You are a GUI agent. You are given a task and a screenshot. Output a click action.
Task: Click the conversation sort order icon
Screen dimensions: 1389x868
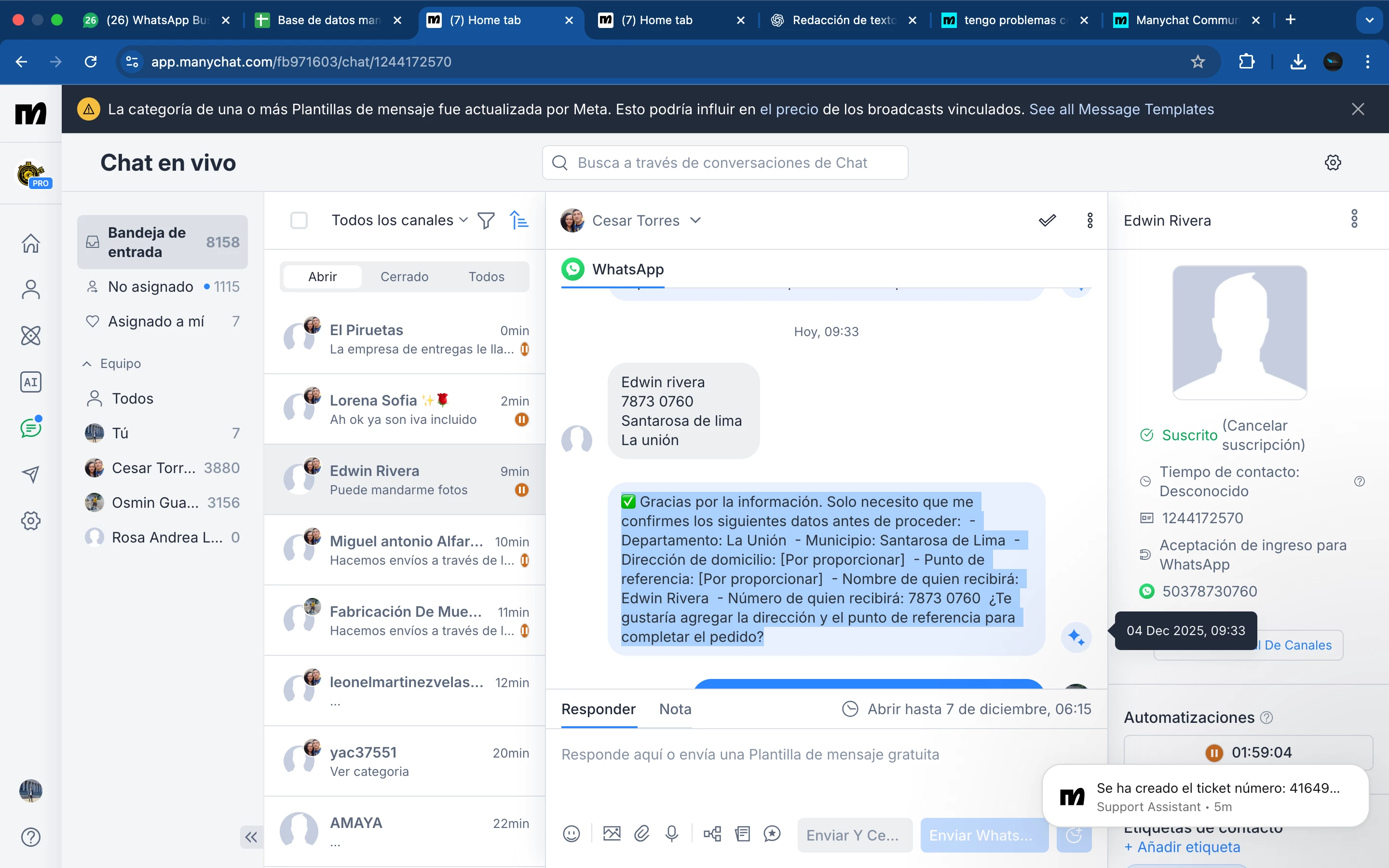(519, 220)
